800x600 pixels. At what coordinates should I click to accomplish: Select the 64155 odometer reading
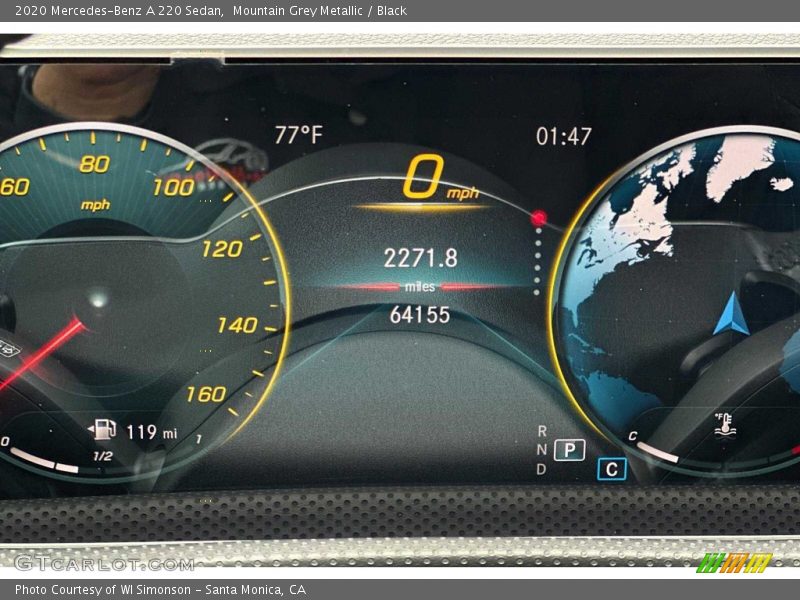pos(420,315)
